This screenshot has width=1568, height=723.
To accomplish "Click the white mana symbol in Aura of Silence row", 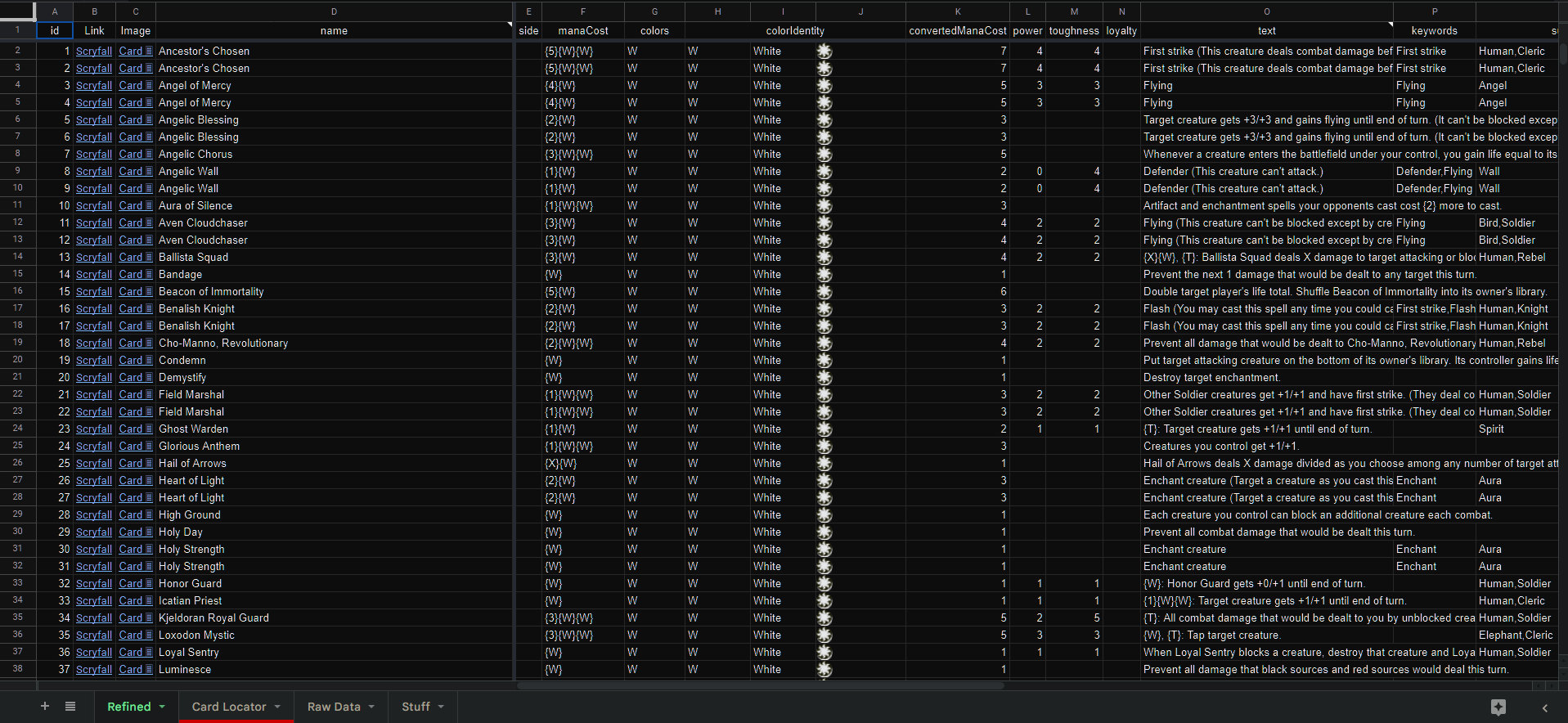I will coord(824,205).
